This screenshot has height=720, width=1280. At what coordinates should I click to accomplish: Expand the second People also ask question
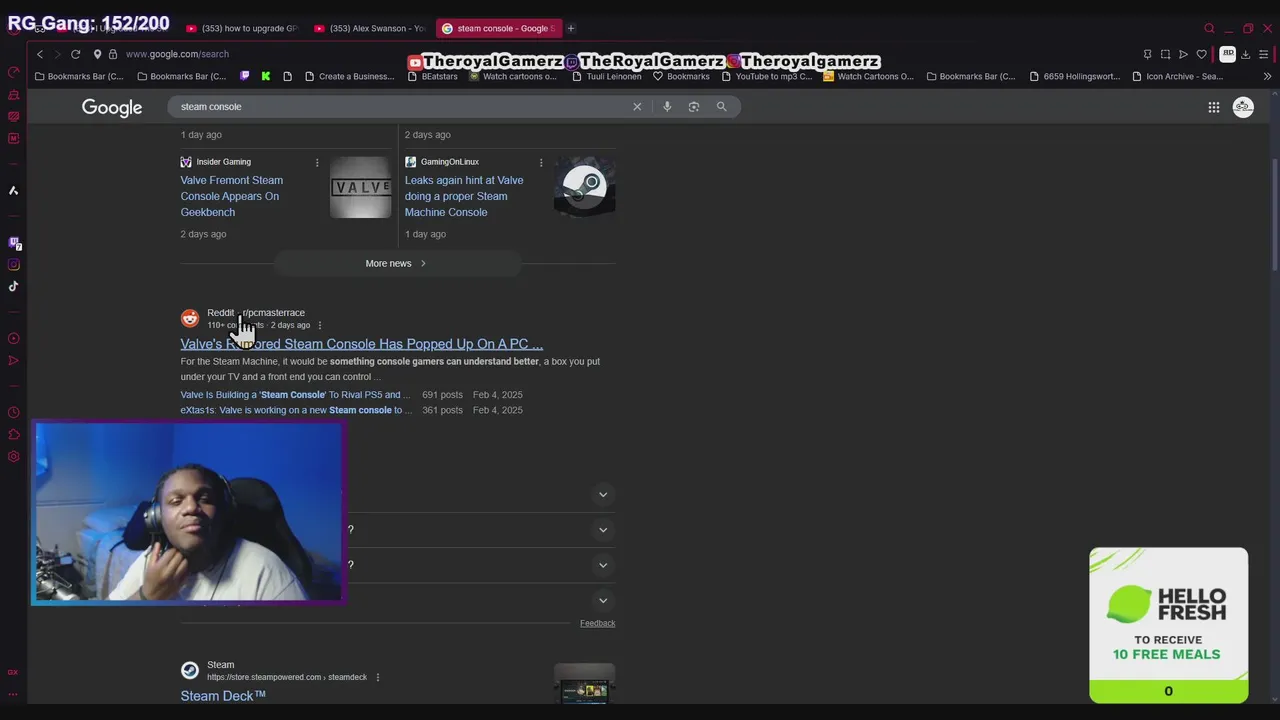coord(603,530)
